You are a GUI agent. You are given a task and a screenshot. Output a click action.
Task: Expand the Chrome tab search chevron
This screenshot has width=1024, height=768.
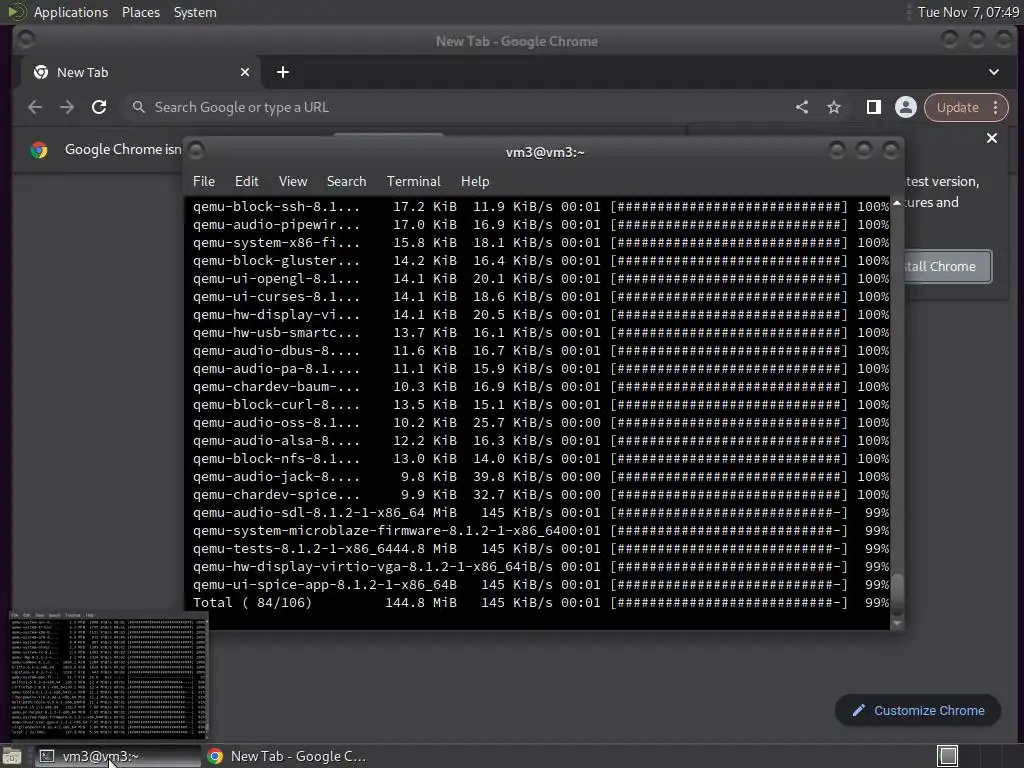[x=994, y=72]
